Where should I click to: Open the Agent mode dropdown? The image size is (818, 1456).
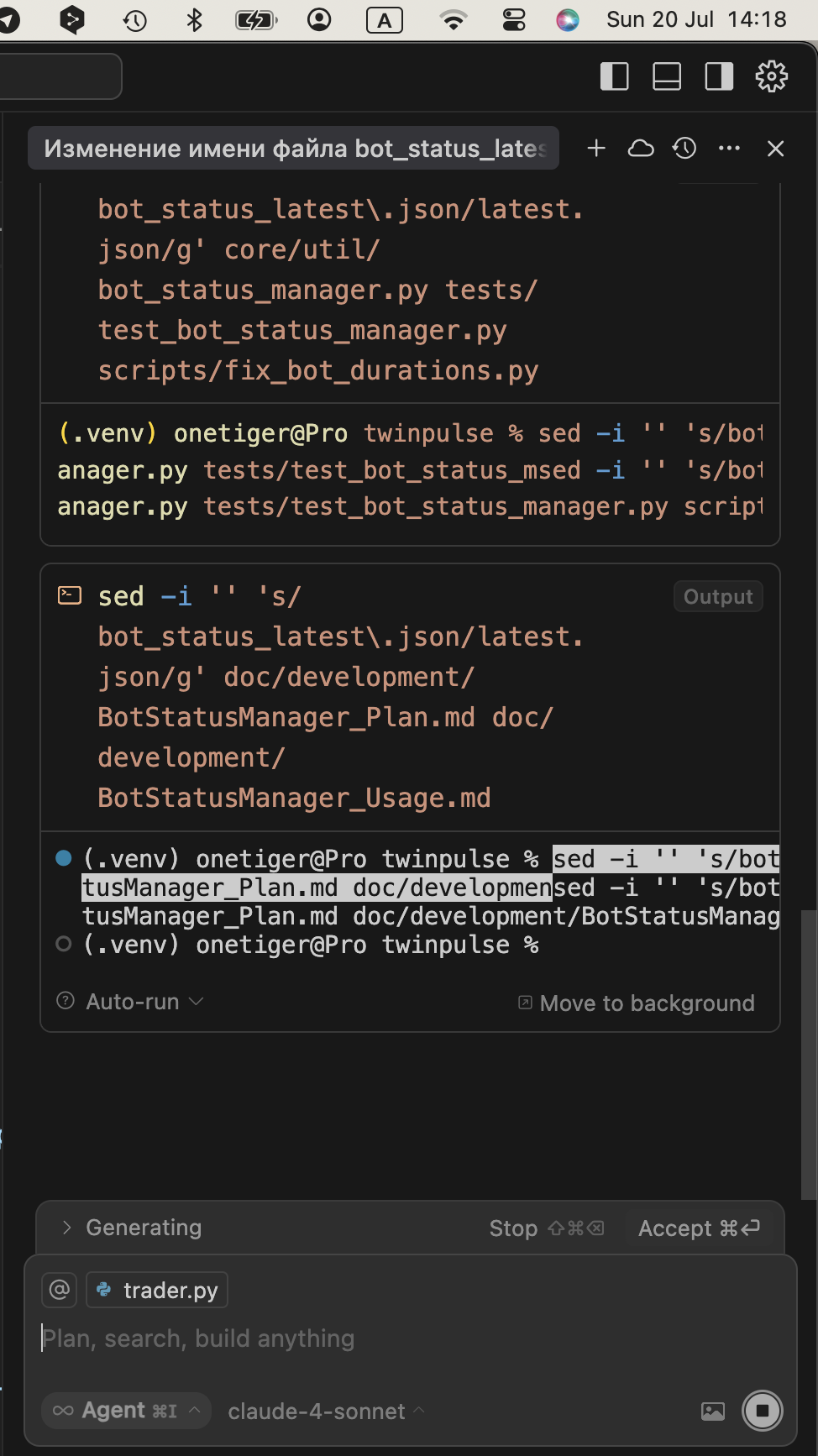(x=127, y=1411)
